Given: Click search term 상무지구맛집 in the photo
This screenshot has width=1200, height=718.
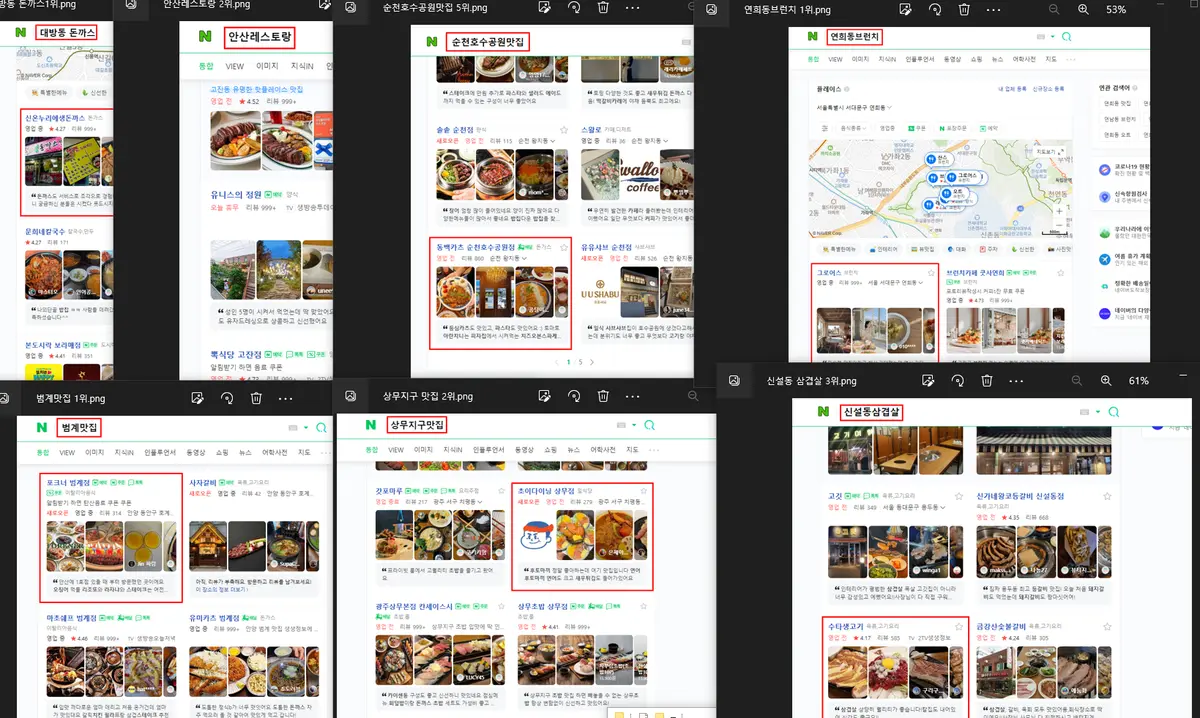Looking at the screenshot, I should coord(417,425).
